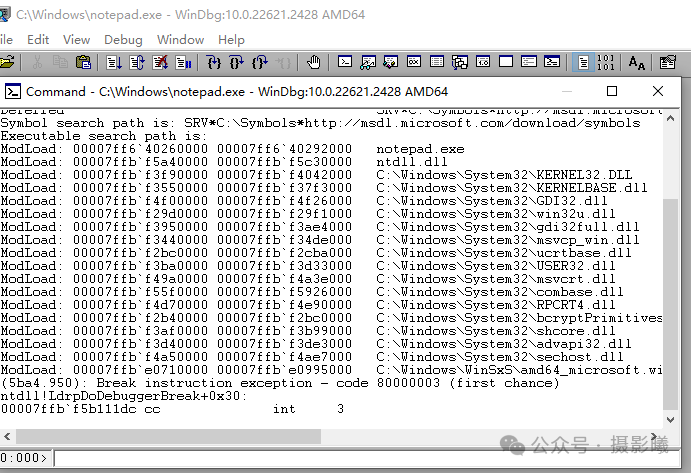Screen dimensions: 691x473
Task: Click the USER32.dll path text
Action: click(496, 266)
